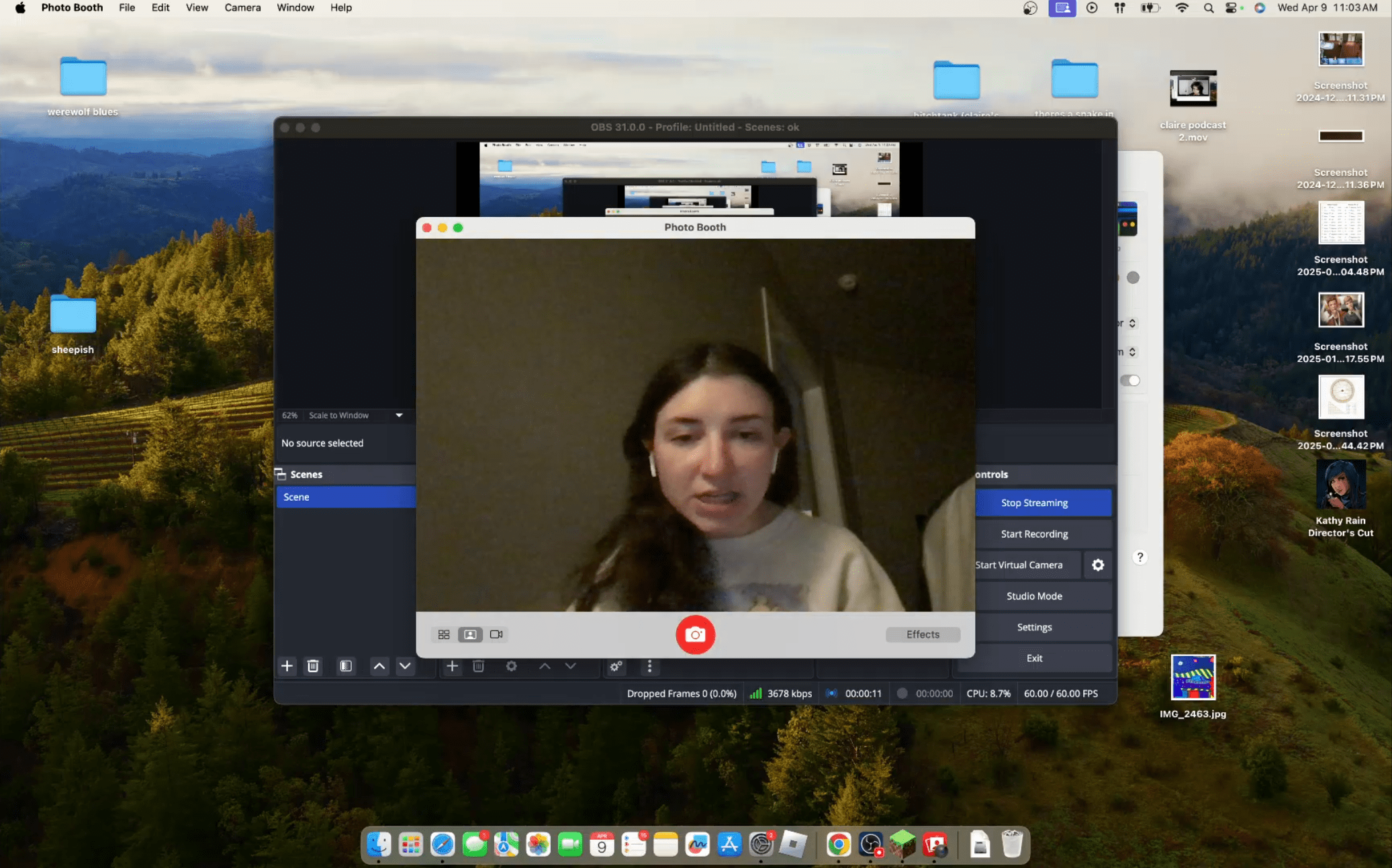Image resolution: width=1392 pixels, height=868 pixels.
Task: Switch to four-up photo grid mode
Action: pos(444,634)
